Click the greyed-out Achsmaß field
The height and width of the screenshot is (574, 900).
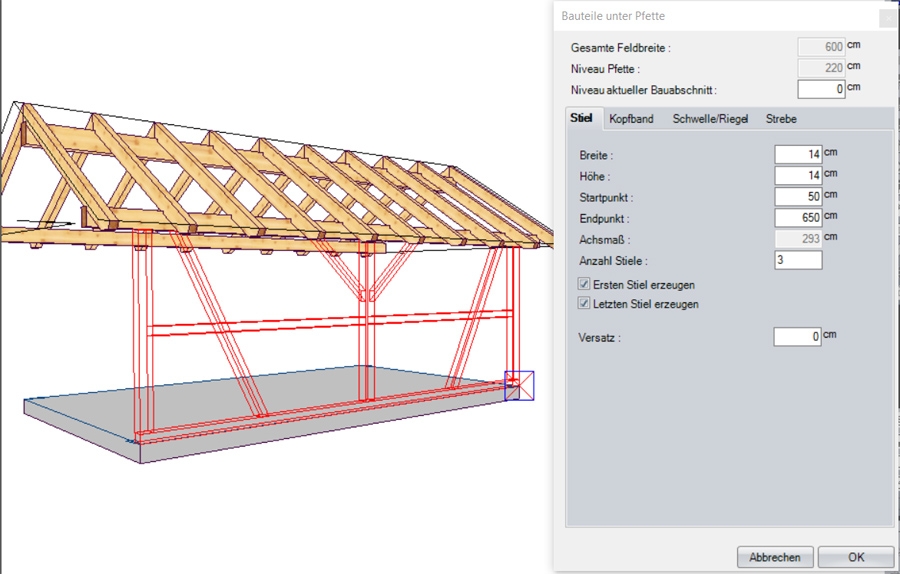click(797, 239)
